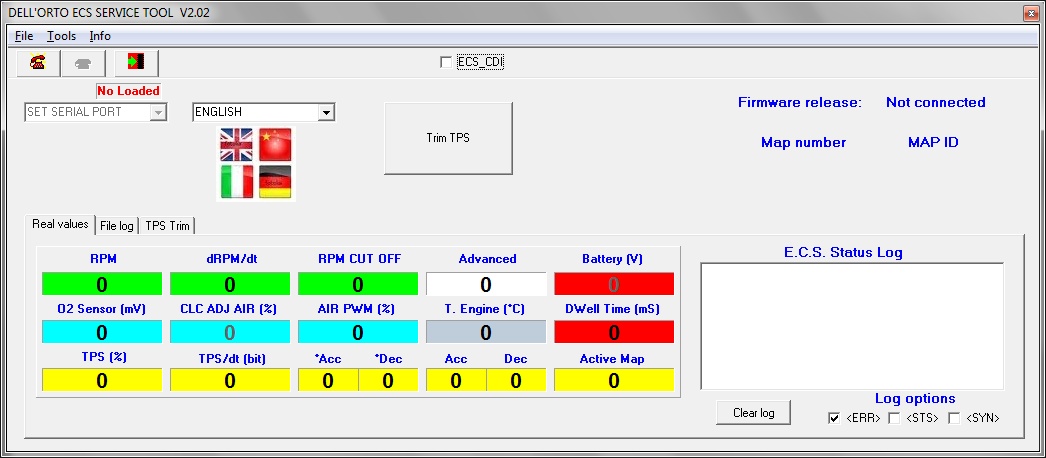1046x458 pixels.
Task: Click the 'MAP ID' label
Action: point(933,142)
